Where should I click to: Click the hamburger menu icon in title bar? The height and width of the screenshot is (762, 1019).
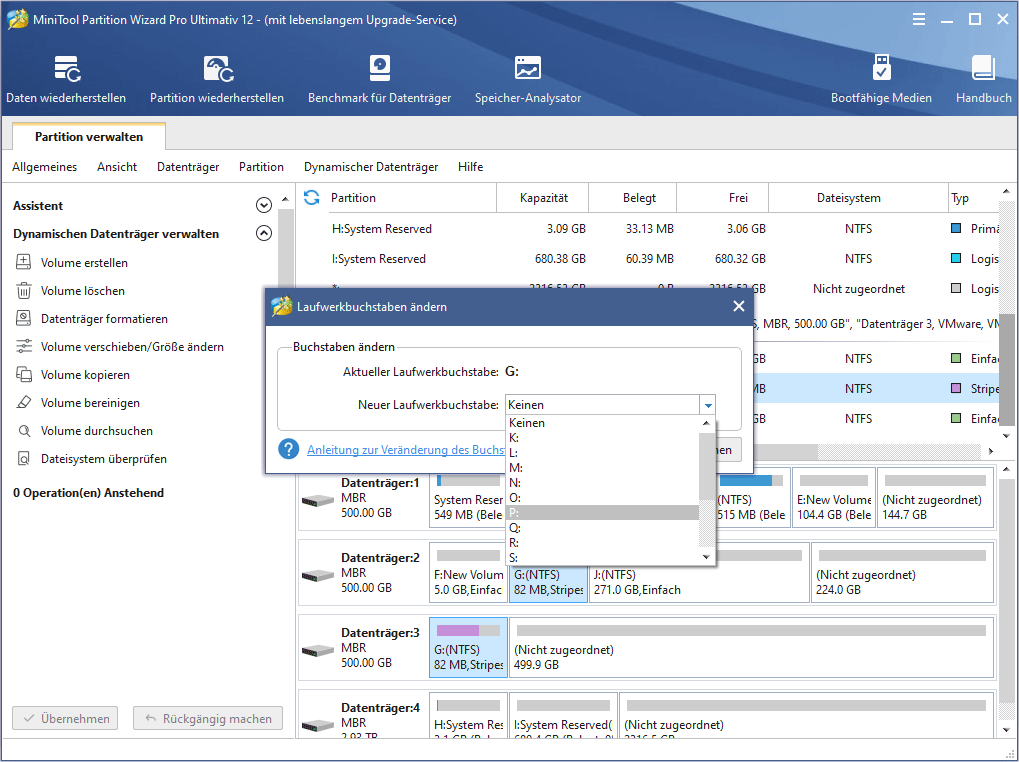pyautogui.click(x=919, y=19)
